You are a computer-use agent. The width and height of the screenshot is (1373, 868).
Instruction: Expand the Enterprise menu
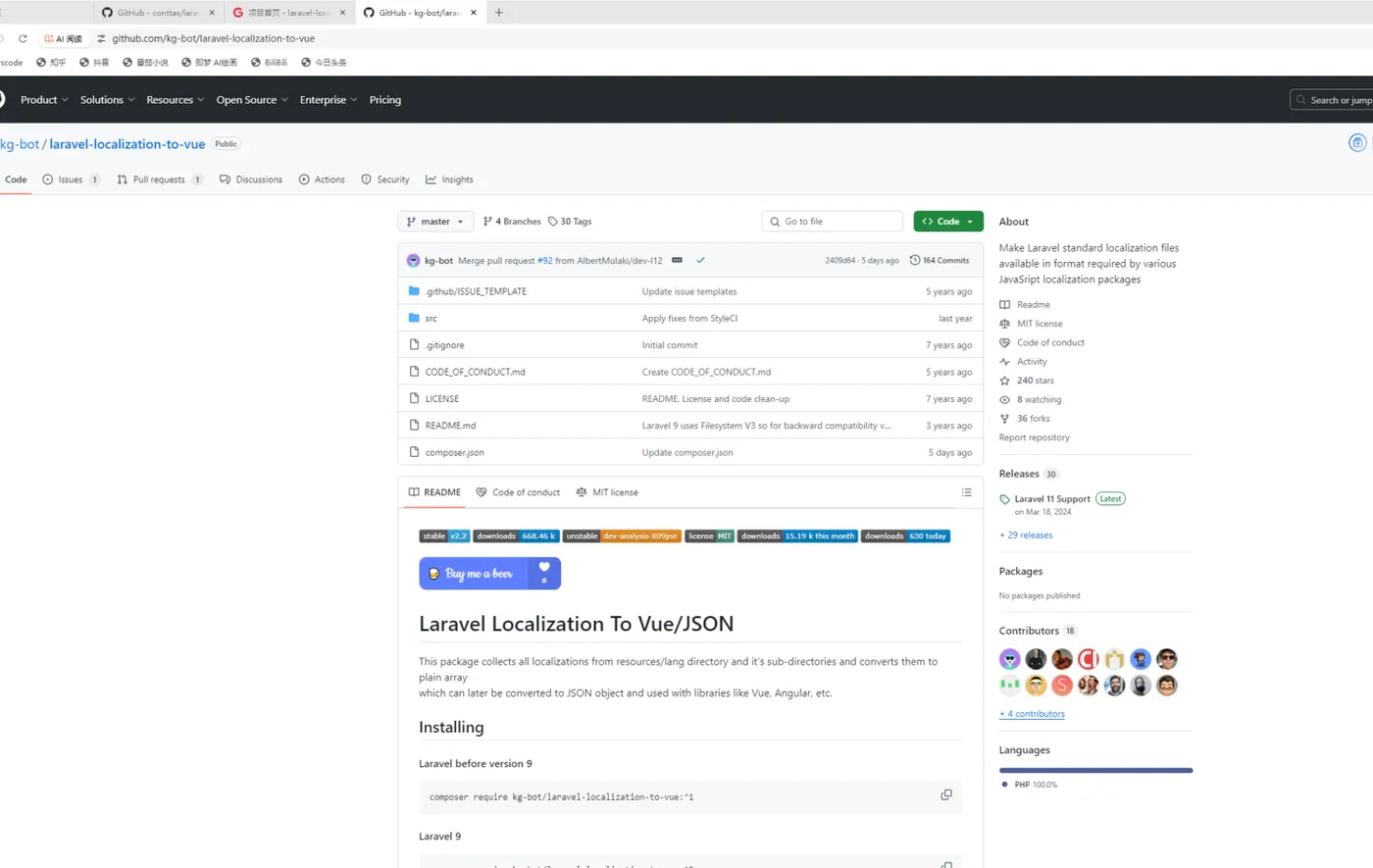329,100
